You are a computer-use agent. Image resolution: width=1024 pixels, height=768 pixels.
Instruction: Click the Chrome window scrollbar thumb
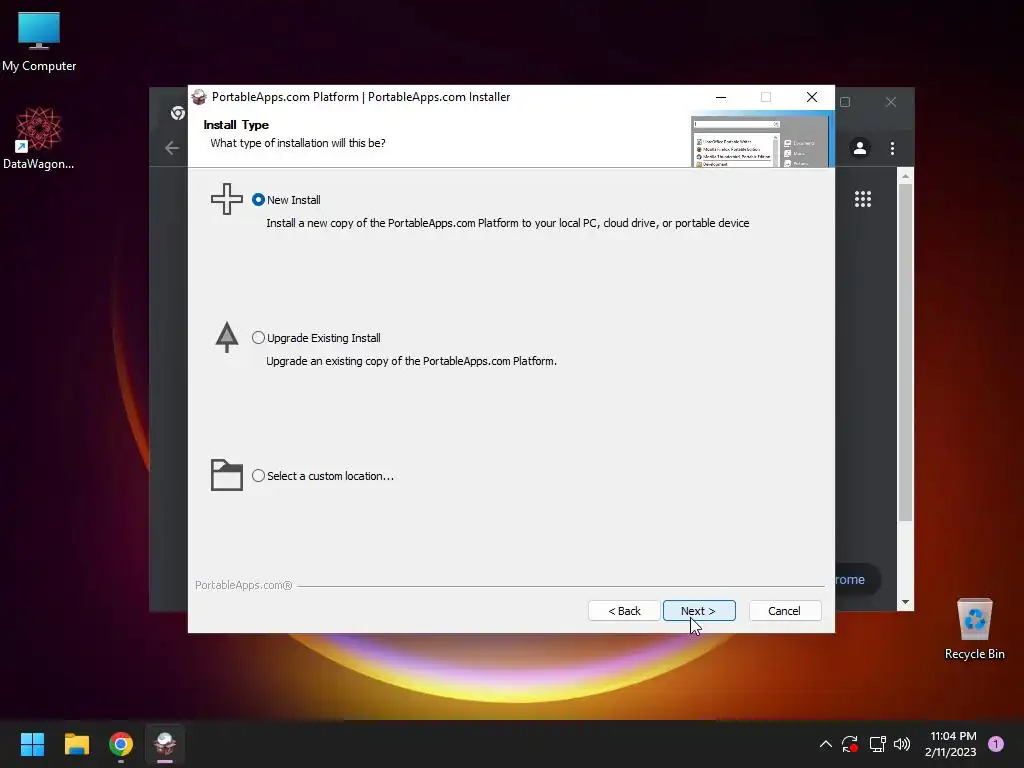[905, 353]
